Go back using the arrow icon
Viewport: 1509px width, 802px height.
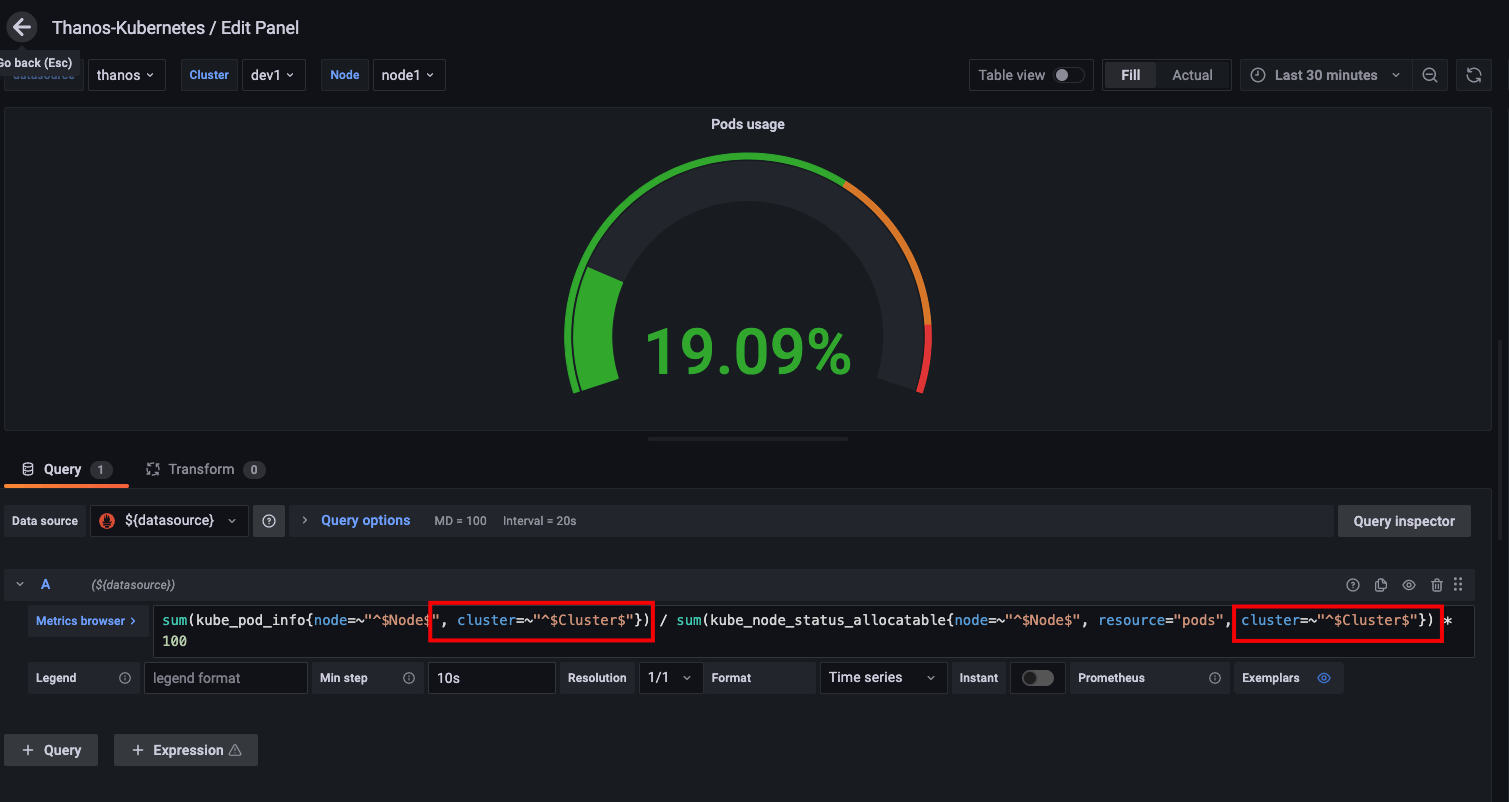tap(22, 27)
